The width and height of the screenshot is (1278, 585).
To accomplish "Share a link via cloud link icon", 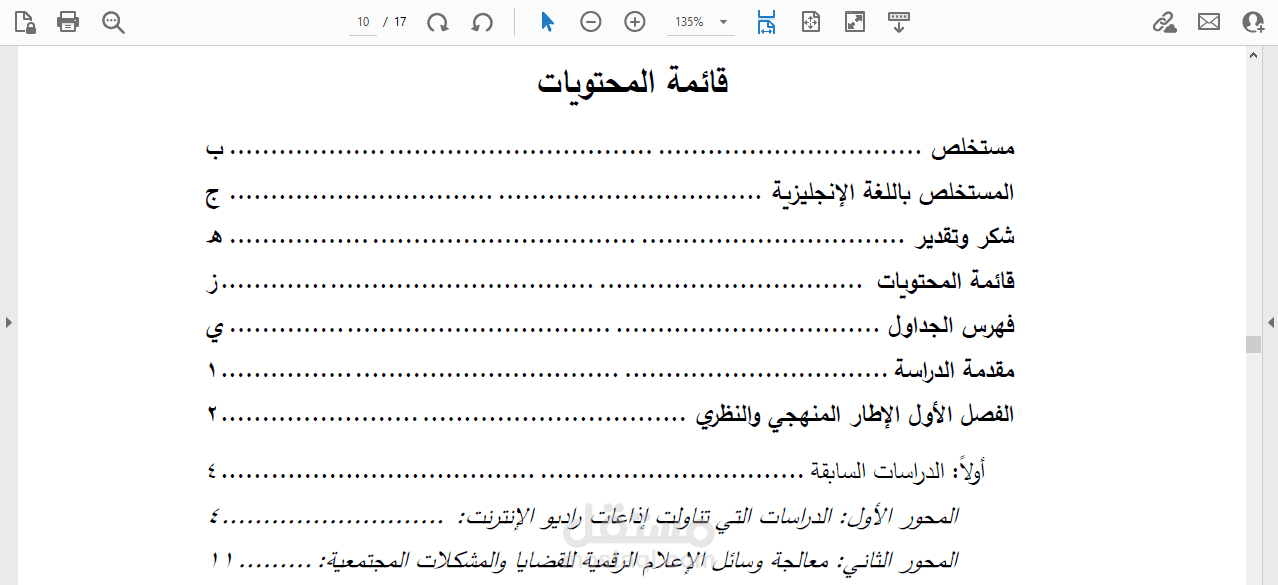I will point(1165,22).
